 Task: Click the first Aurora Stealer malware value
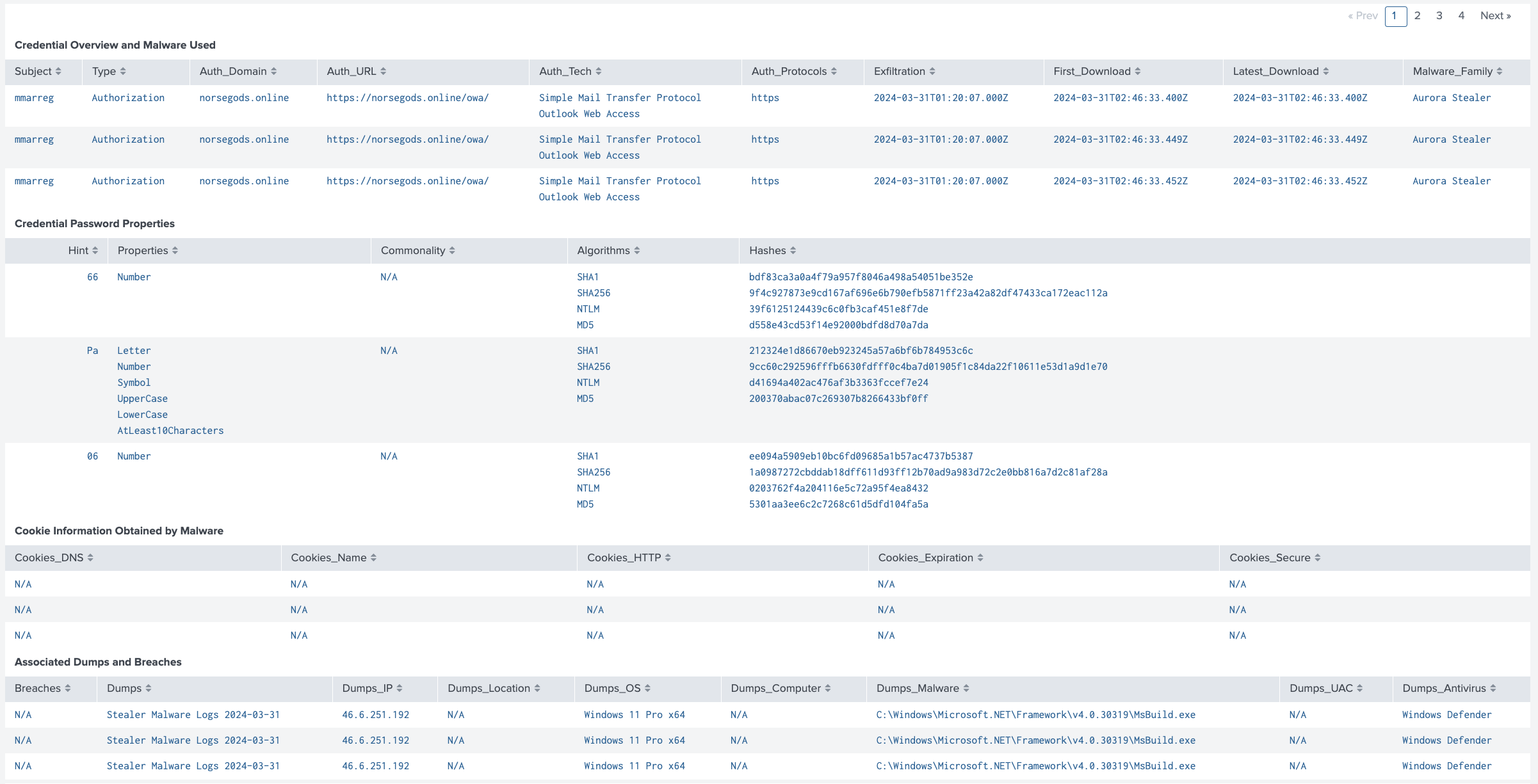pos(1451,98)
